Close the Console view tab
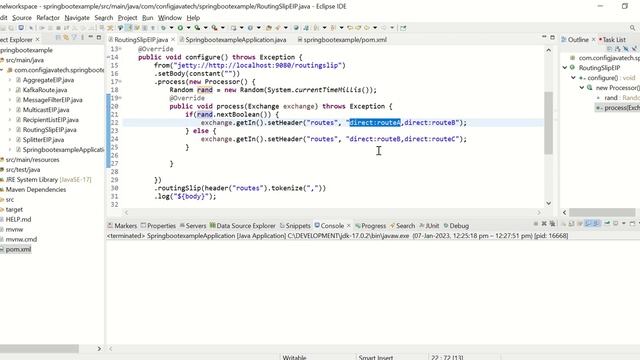Image resolution: width=640 pixels, height=360 pixels. (x=349, y=226)
